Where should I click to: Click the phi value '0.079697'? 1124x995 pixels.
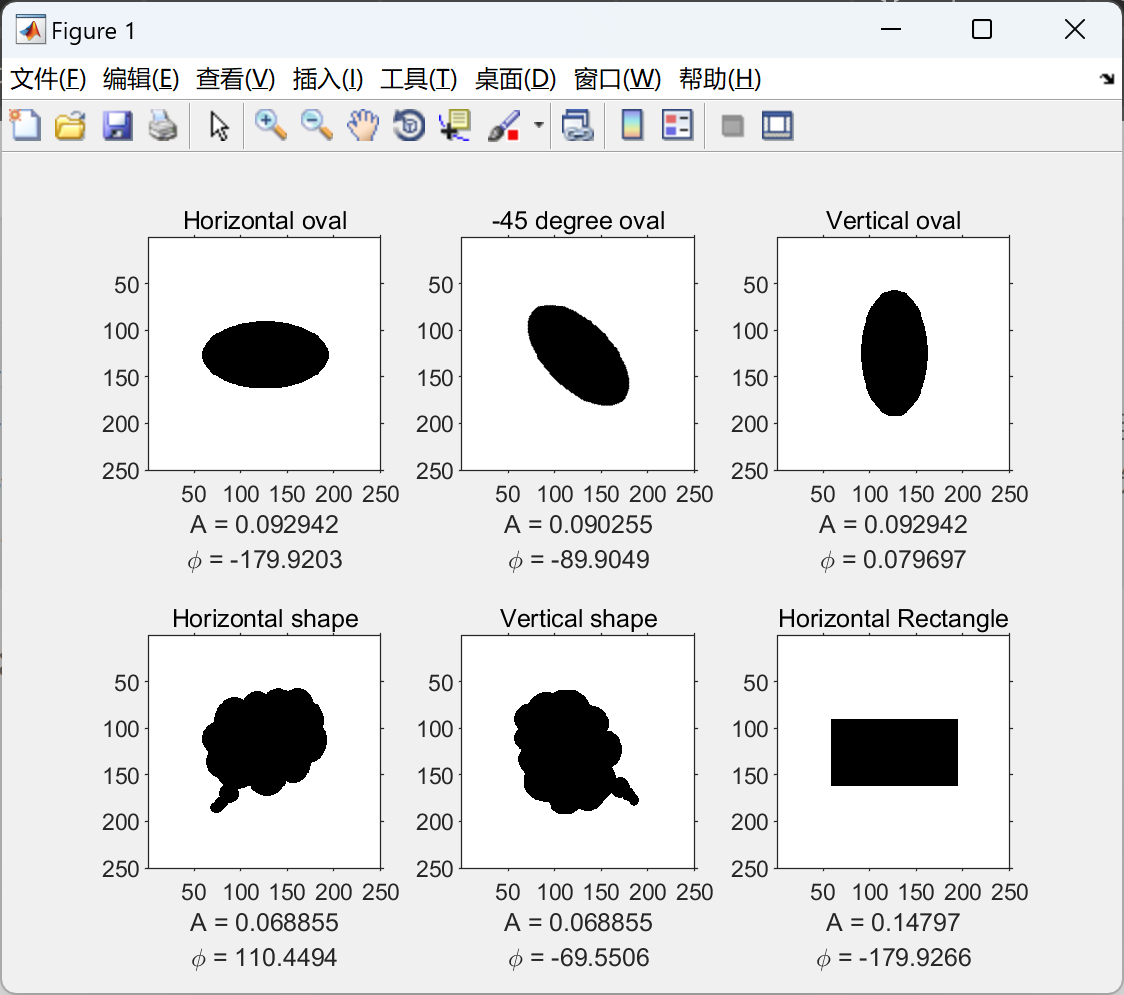[915, 560]
